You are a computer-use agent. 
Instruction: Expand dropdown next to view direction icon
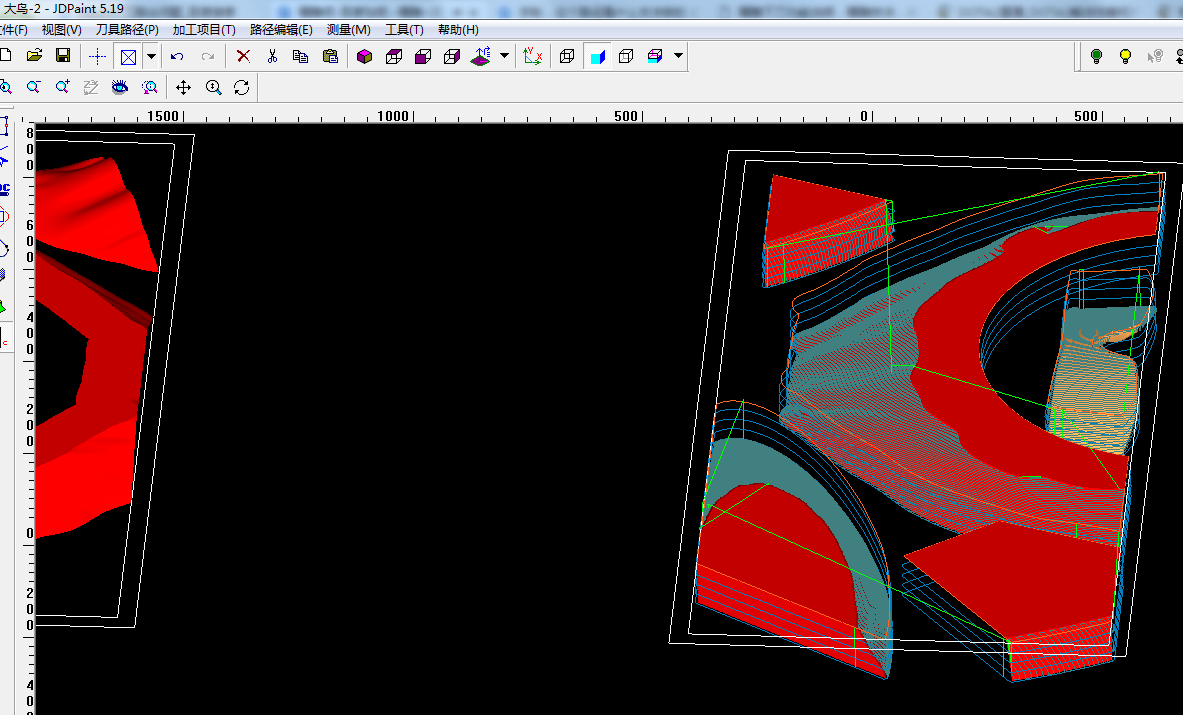pyautogui.click(x=504, y=57)
